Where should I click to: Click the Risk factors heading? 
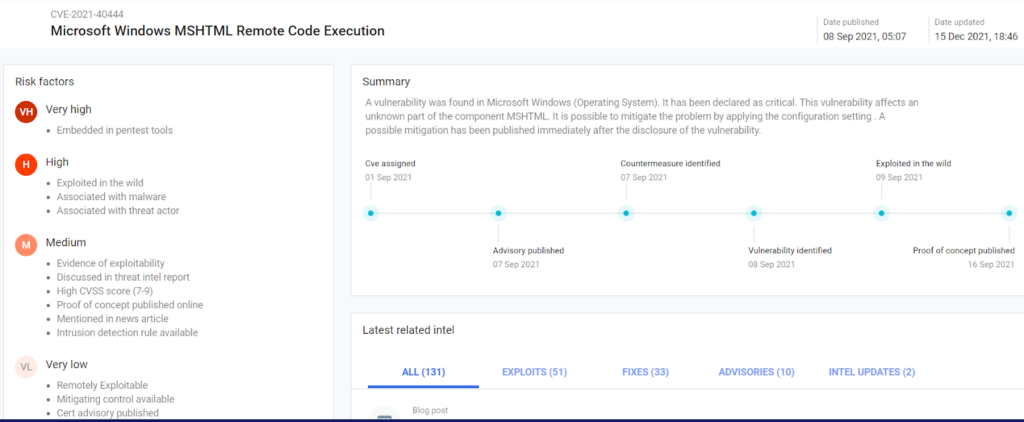44,82
